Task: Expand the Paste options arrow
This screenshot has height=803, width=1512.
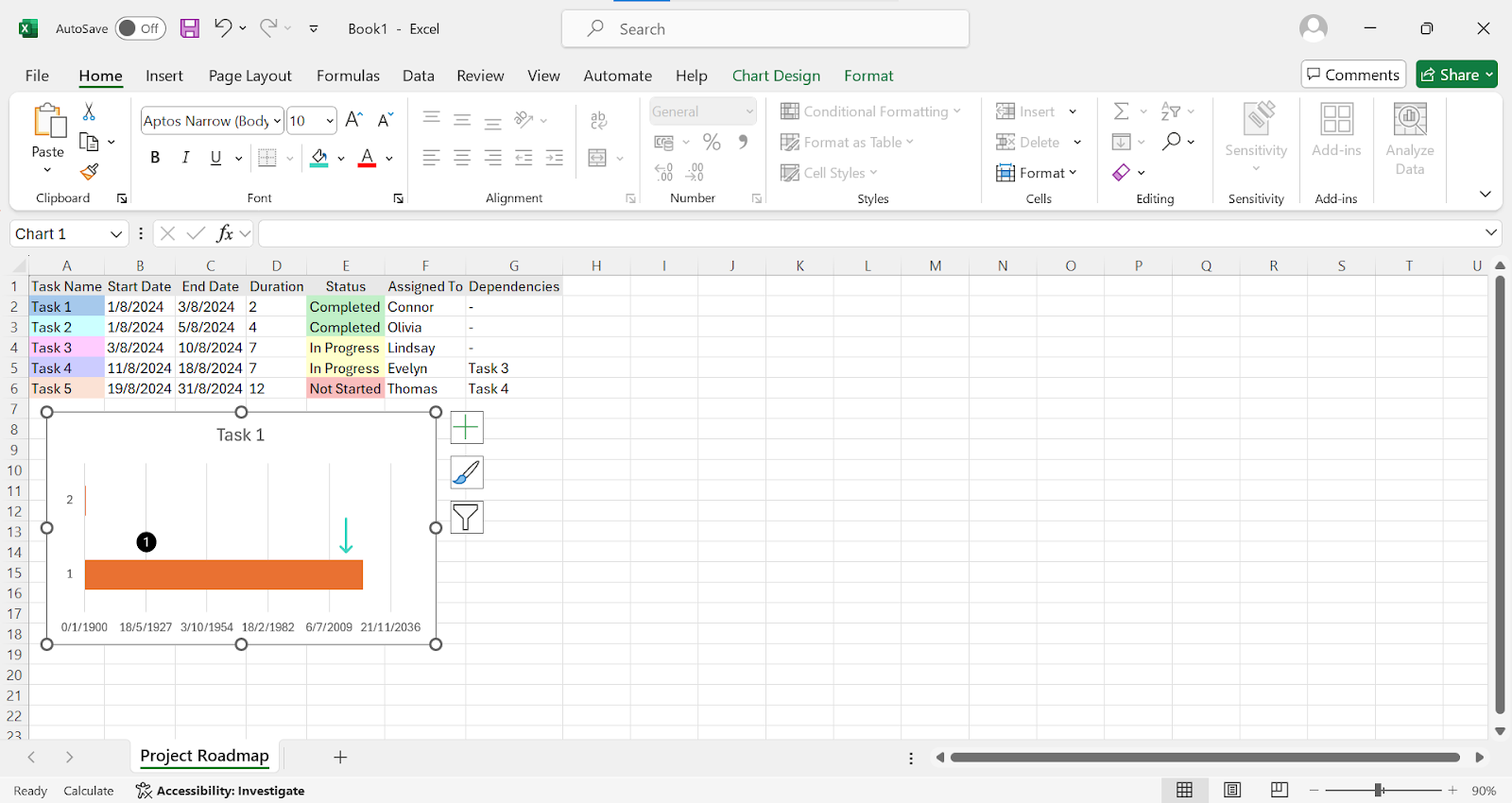Action: click(47, 170)
